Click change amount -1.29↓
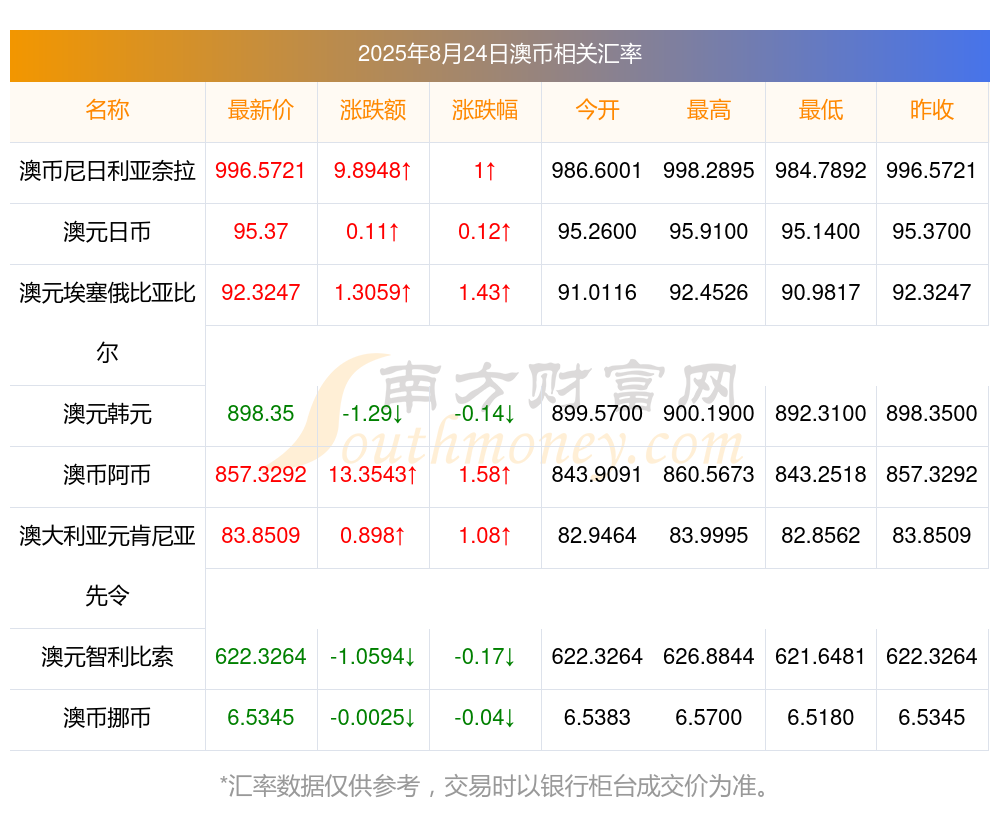The height and width of the screenshot is (817, 1000). (x=373, y=413)
